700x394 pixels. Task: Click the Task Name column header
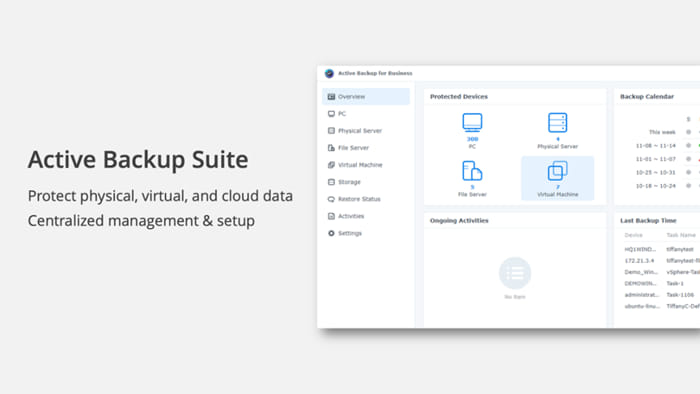point(681,235)
